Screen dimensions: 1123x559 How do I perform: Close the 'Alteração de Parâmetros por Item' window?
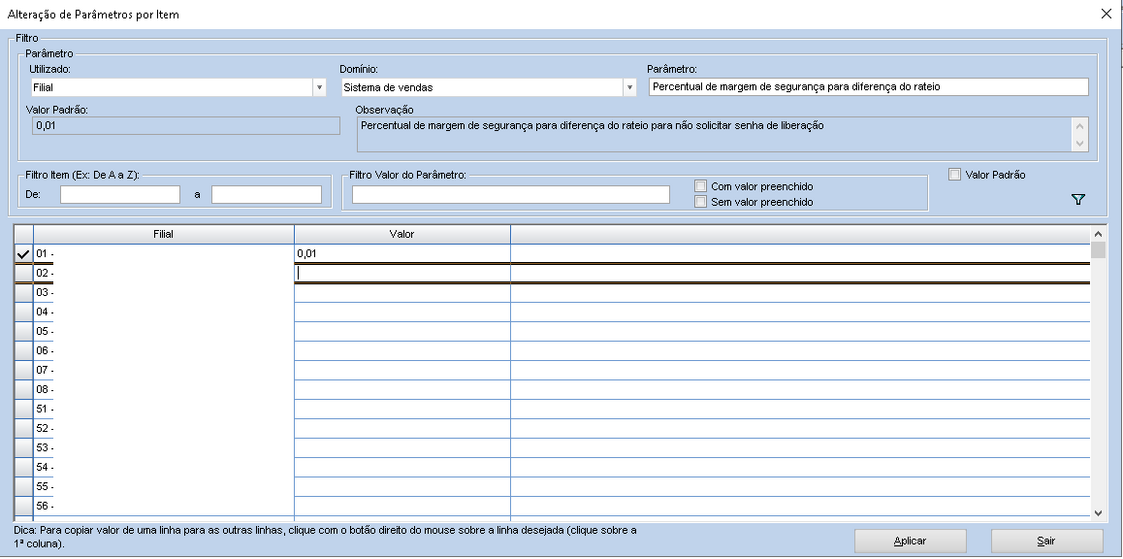[x=1105, y=14]
